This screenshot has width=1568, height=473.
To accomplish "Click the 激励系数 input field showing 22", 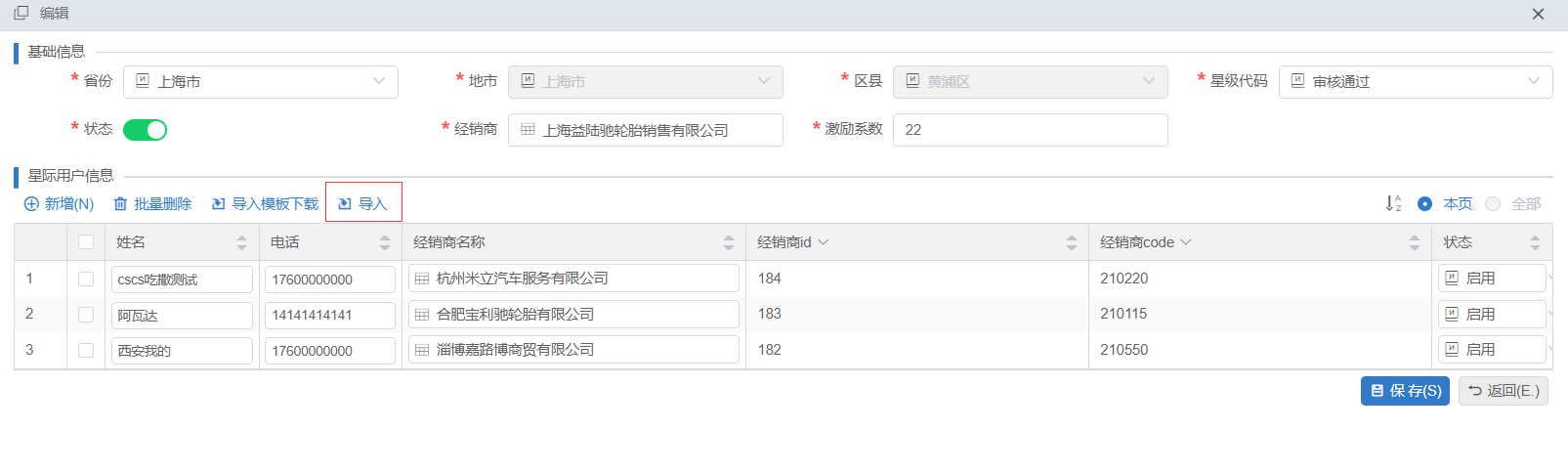I will 1031,130.
